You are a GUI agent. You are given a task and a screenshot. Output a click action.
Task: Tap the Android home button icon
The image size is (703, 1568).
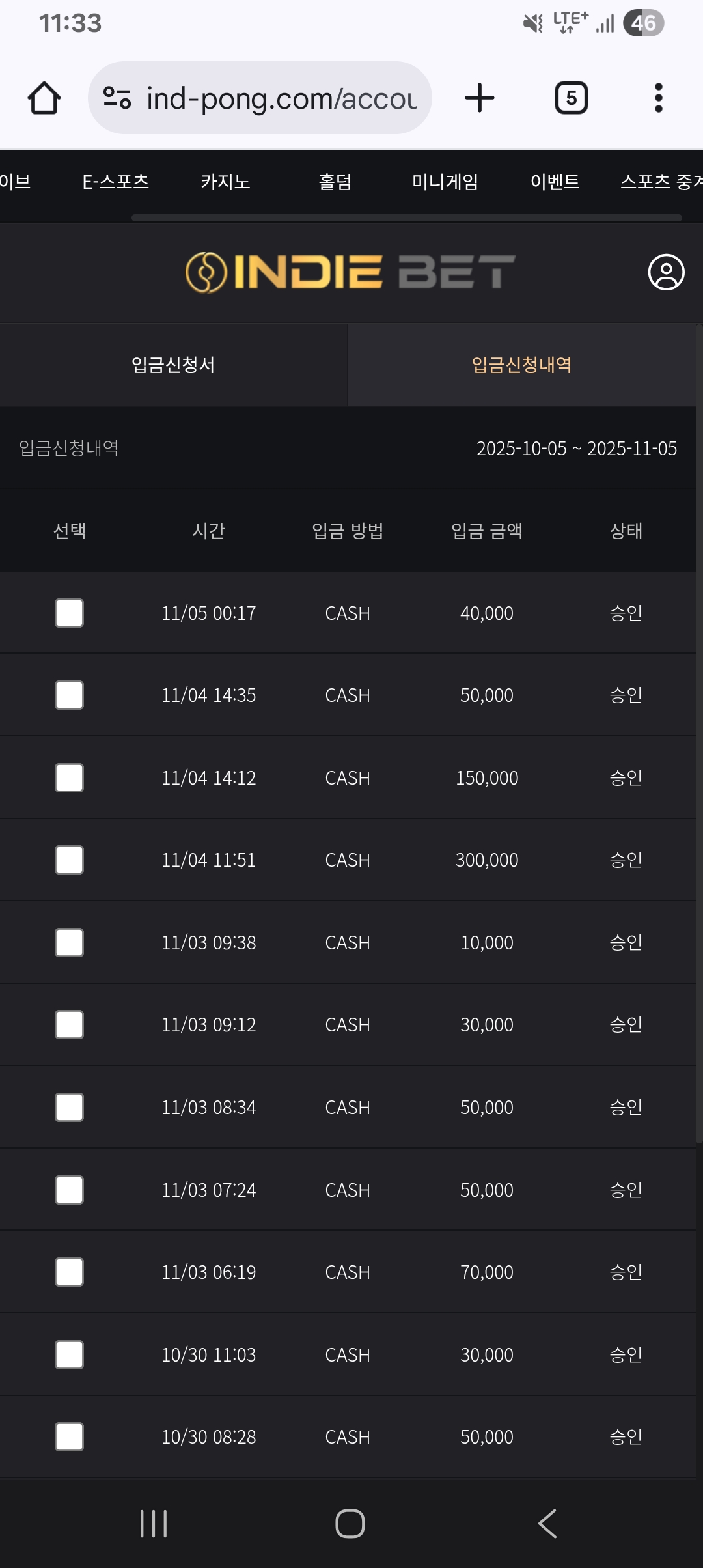pyautogui.click(x=350, y=1524)
